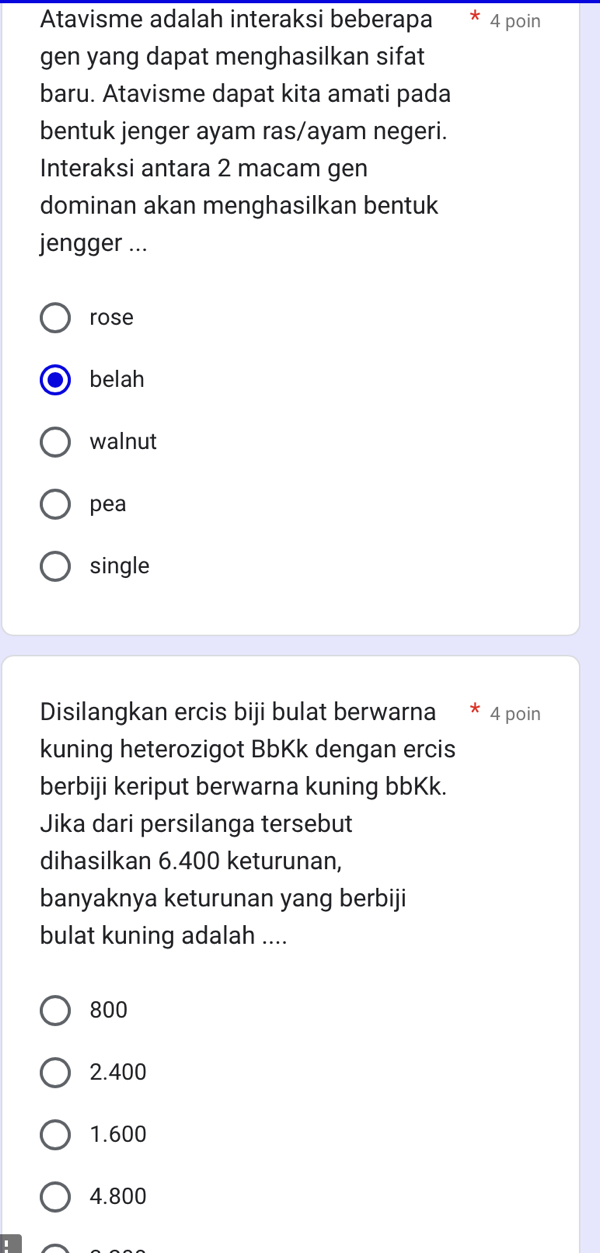Click the "4 poin" label on the second question
The height and width of the screenshot is (1253, 600).
click(x=516, y=713)
